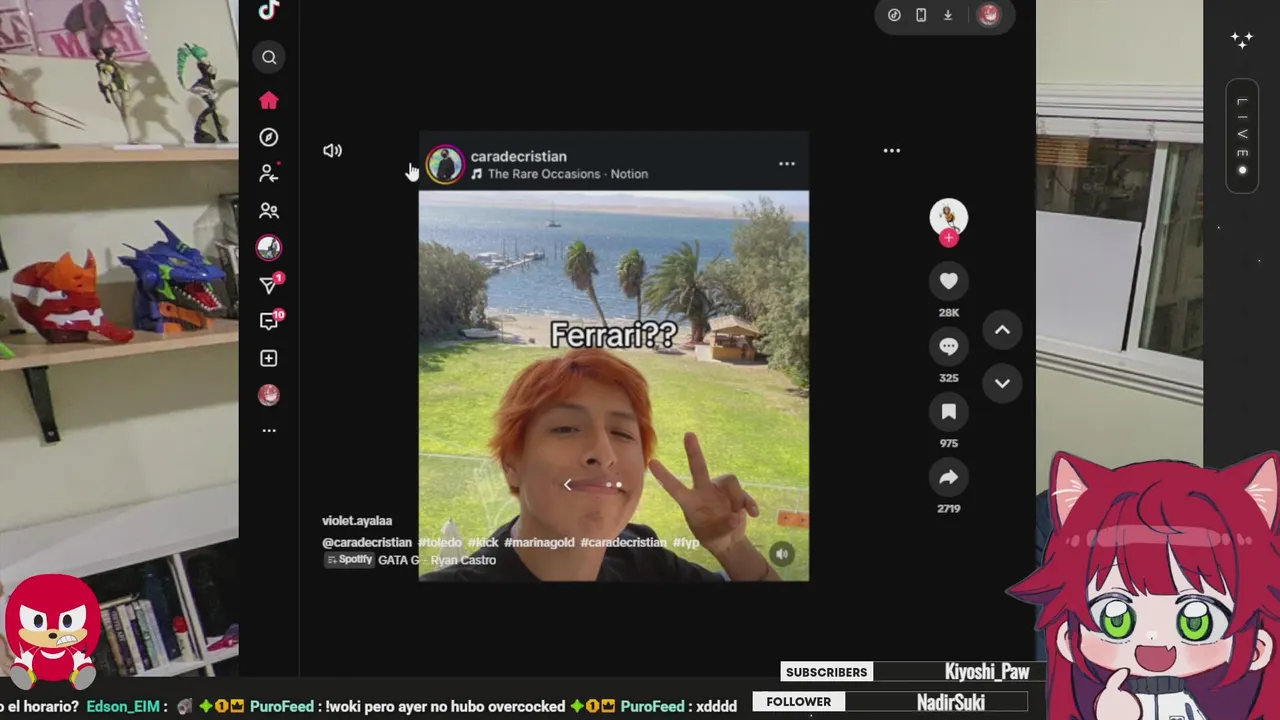Toggle the volume speaker beside the video
1280x720 pixels.
pos(332,151)
